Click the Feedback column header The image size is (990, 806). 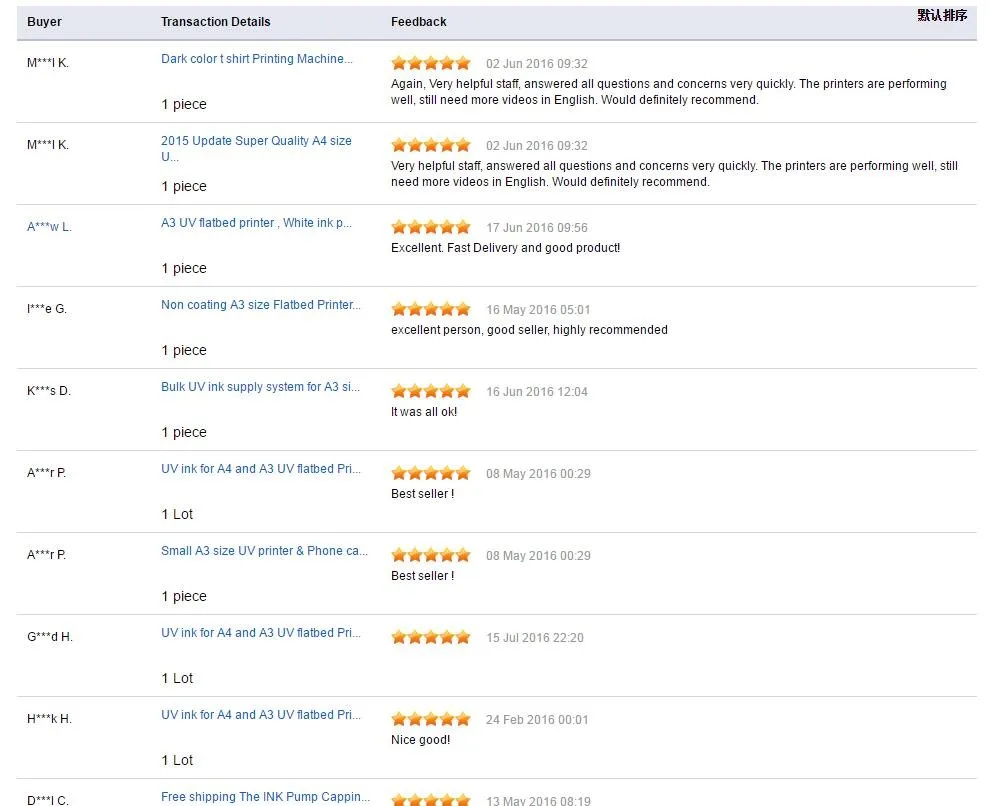[x=419, y=22]
